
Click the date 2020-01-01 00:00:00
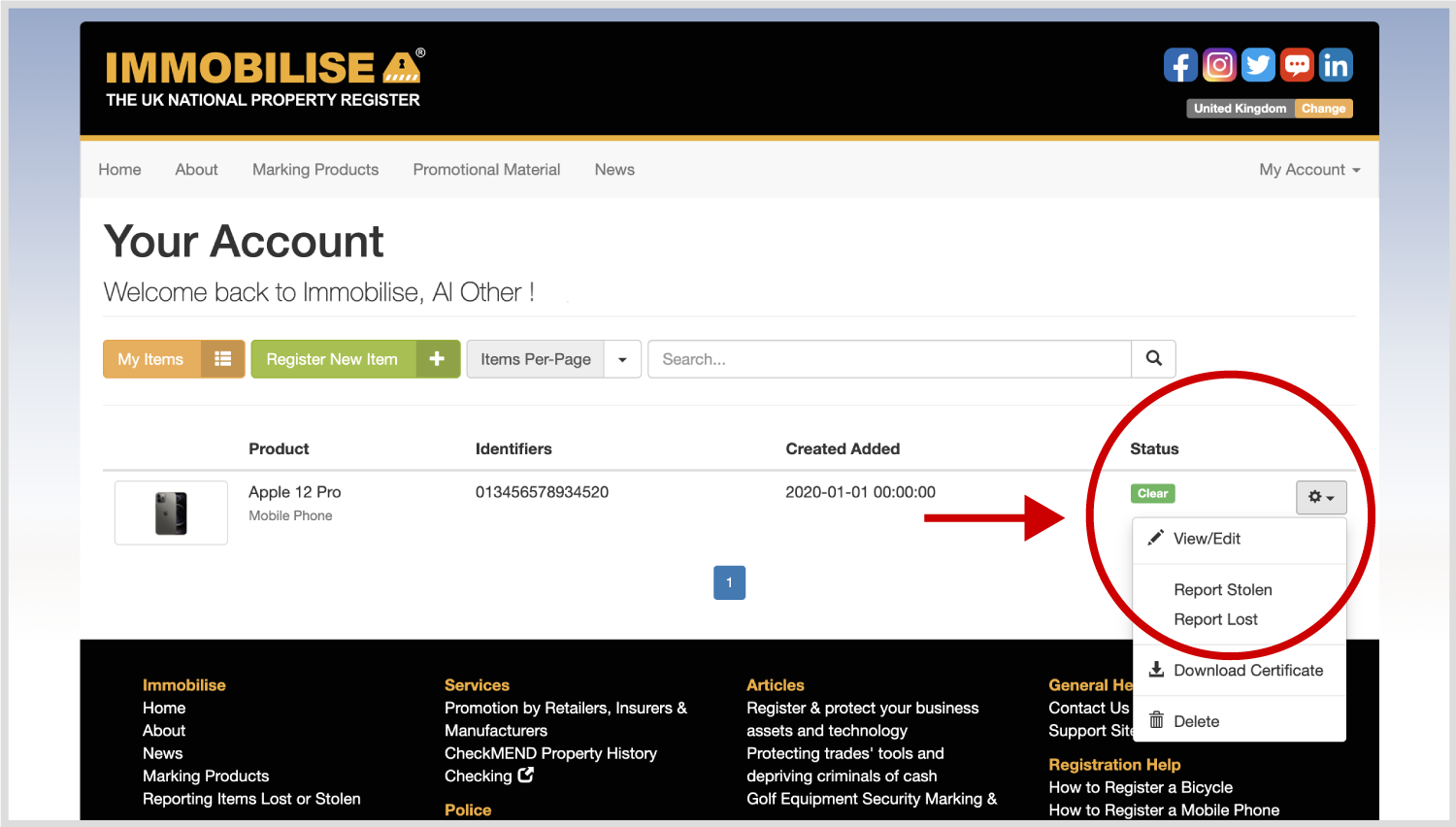tap(860, 492)
